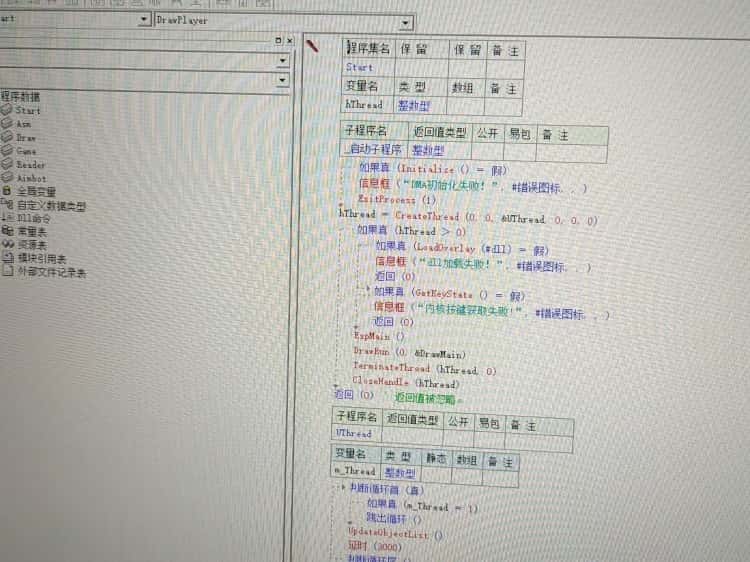Click the 如果真 (LoadOverlay (#dll) = 假) line

click(x=462, y=248)
